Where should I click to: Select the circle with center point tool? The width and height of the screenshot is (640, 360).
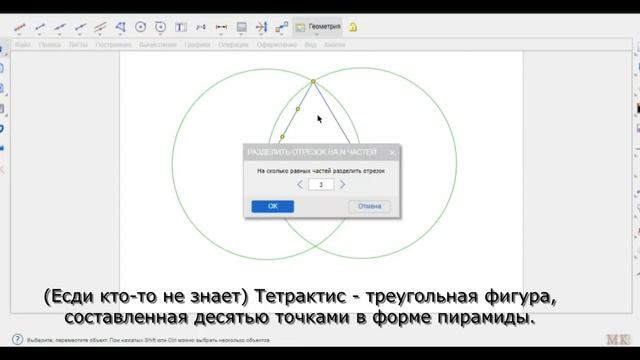point(140,27)
